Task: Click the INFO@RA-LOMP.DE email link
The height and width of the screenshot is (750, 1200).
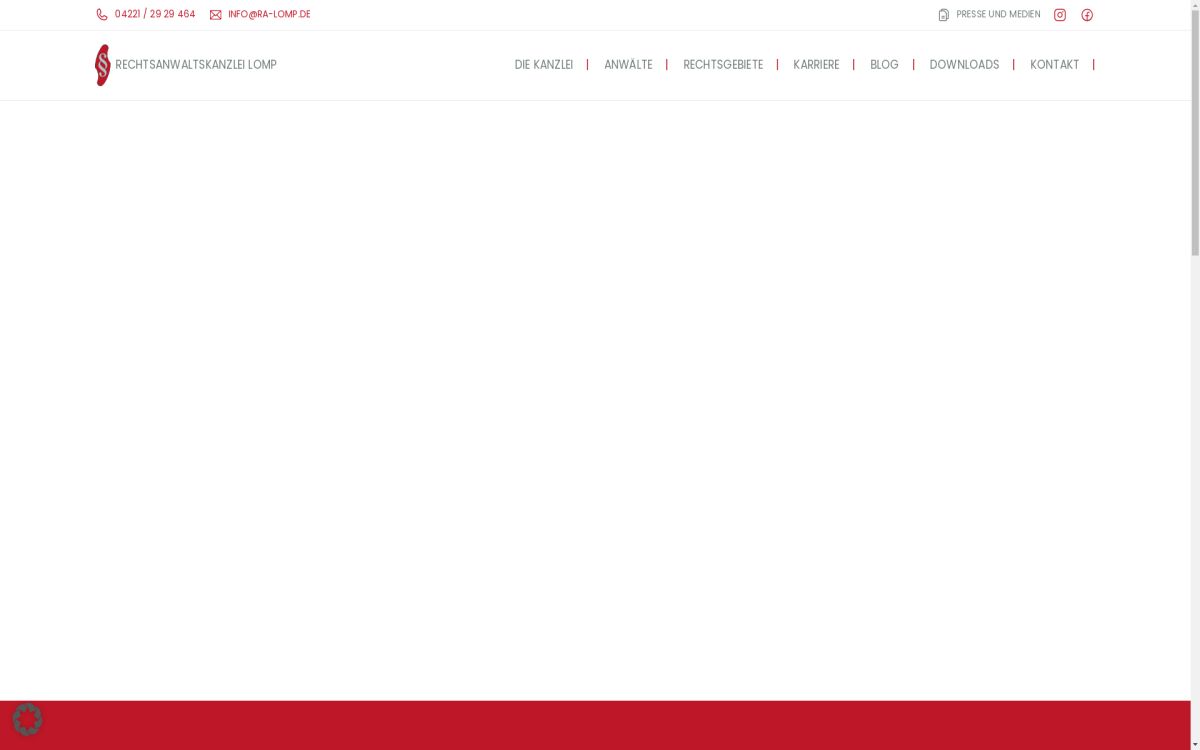Action: pos(268,14)
